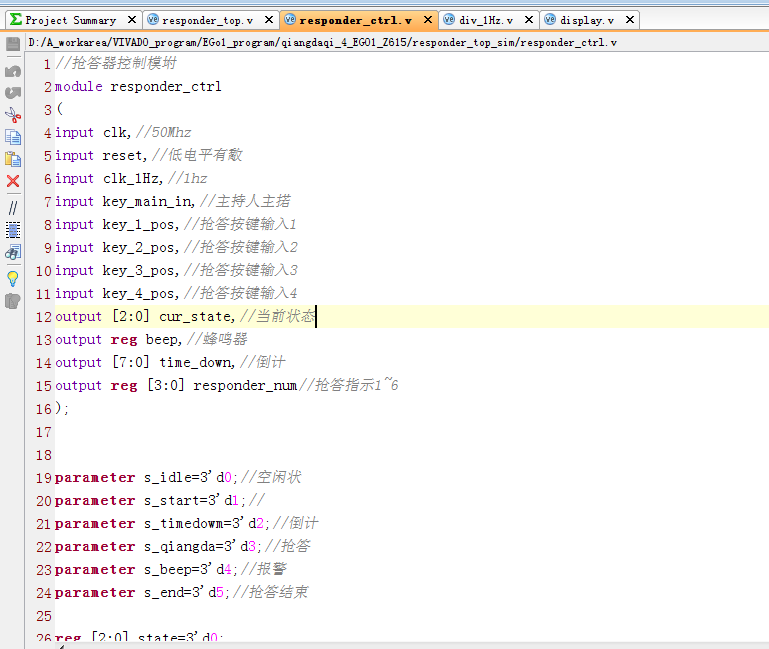Toggle line comments with the // icon
This screenshot has width=769, height=649.
[13, 208]
